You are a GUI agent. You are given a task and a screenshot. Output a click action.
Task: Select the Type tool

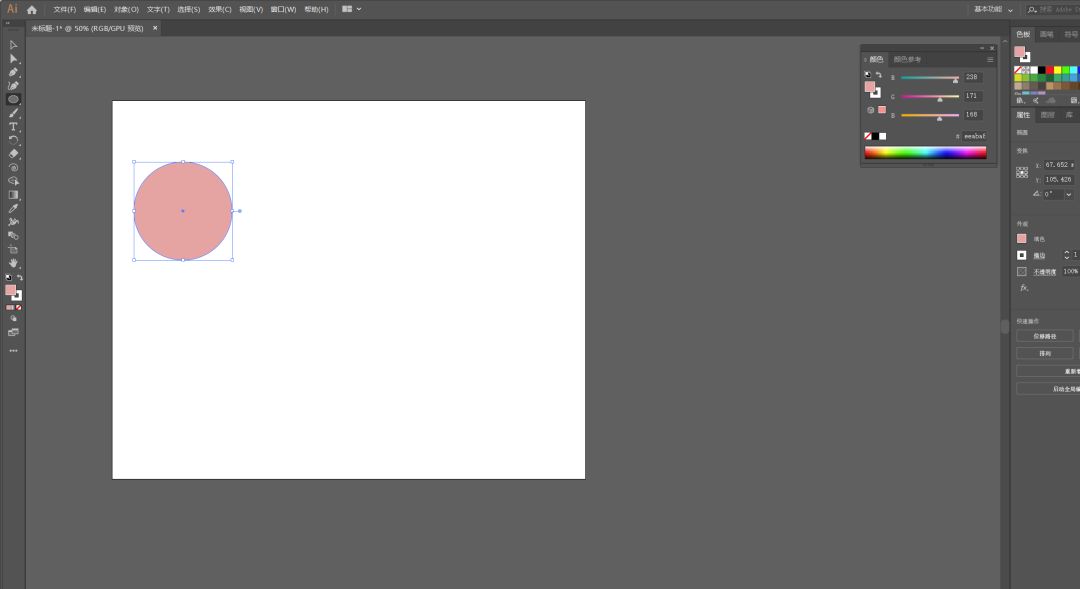13,127
